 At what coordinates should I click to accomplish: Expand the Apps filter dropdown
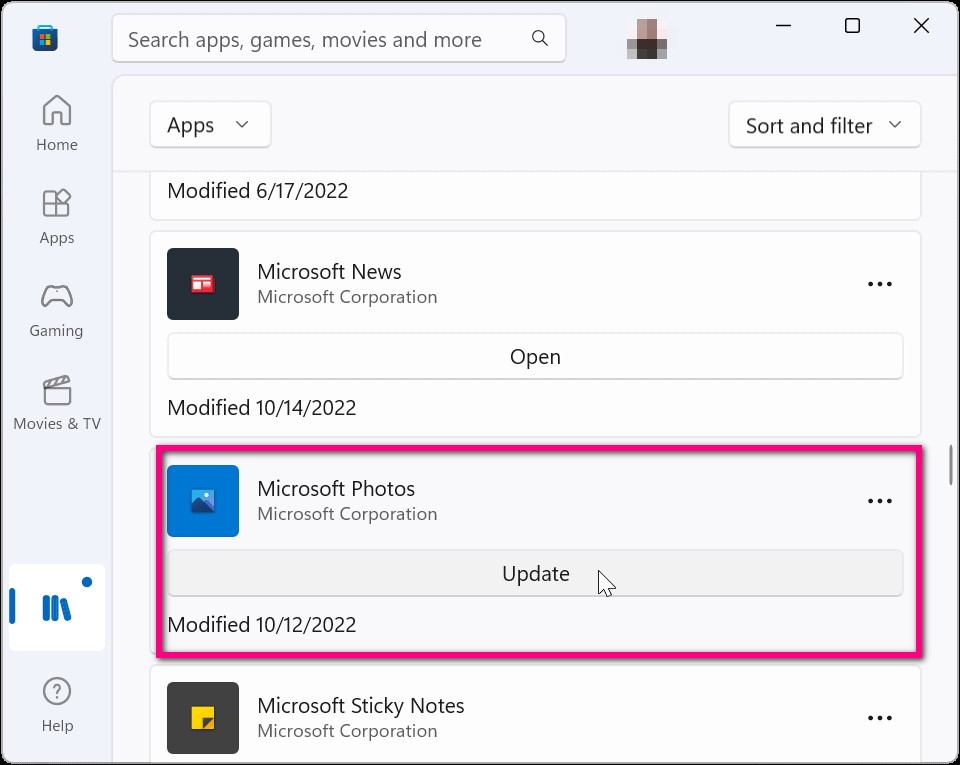210,125
